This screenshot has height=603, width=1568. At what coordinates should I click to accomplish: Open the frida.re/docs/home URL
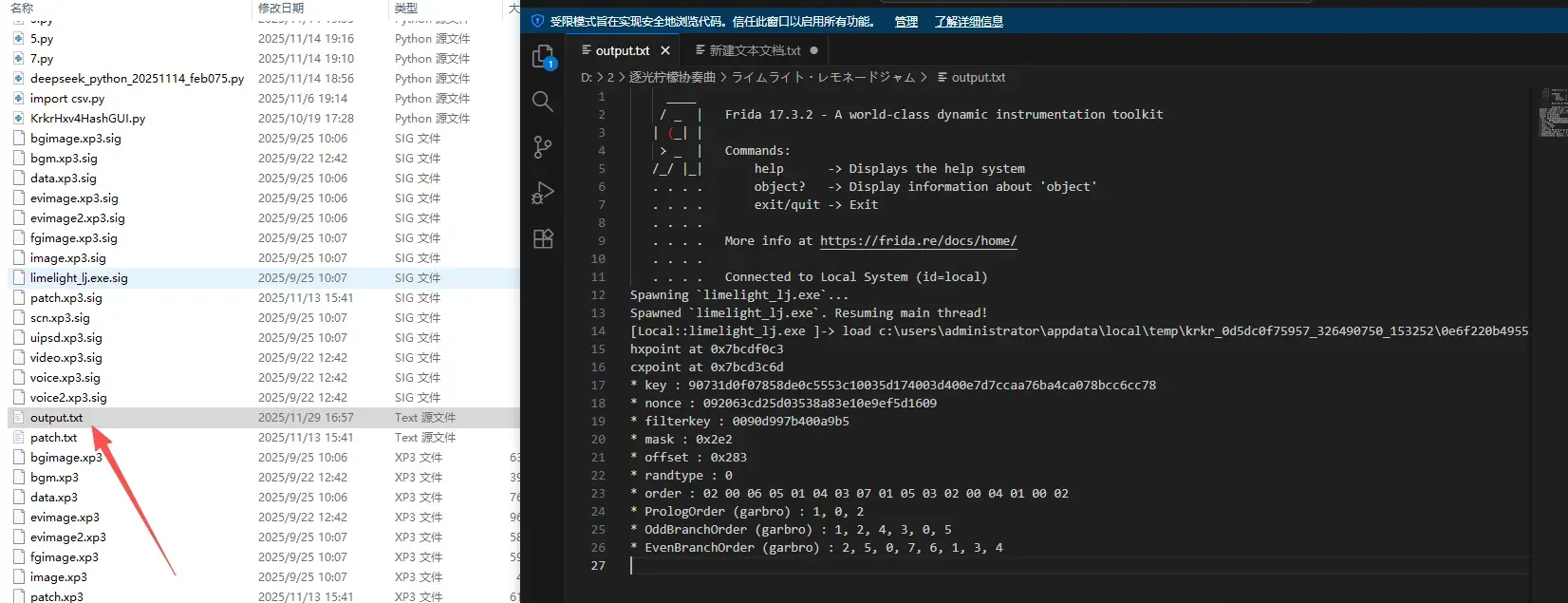pos(918,240)
